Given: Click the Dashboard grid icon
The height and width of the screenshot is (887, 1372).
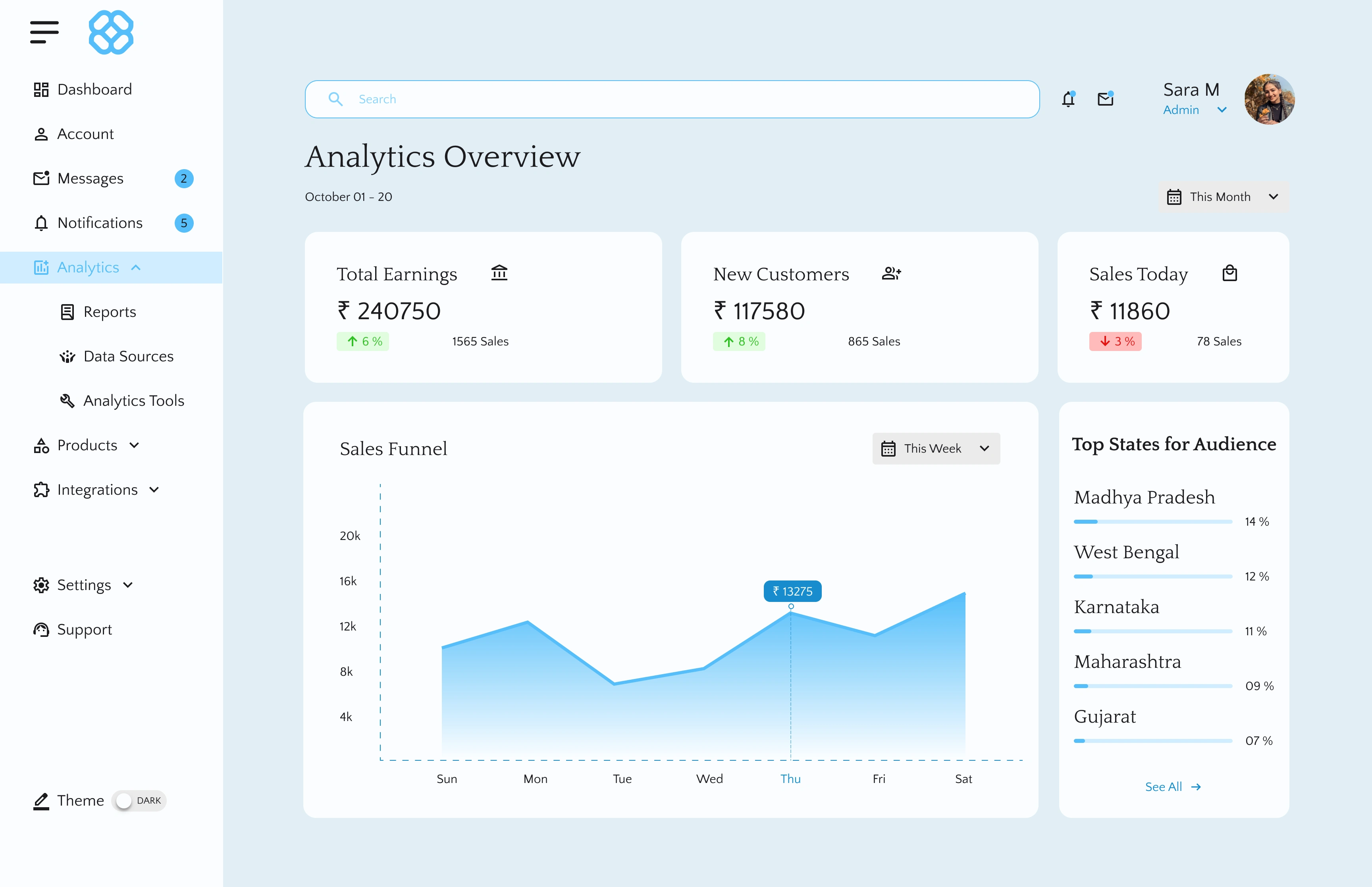Looking at the screenshot, I should tap(41, 89).
